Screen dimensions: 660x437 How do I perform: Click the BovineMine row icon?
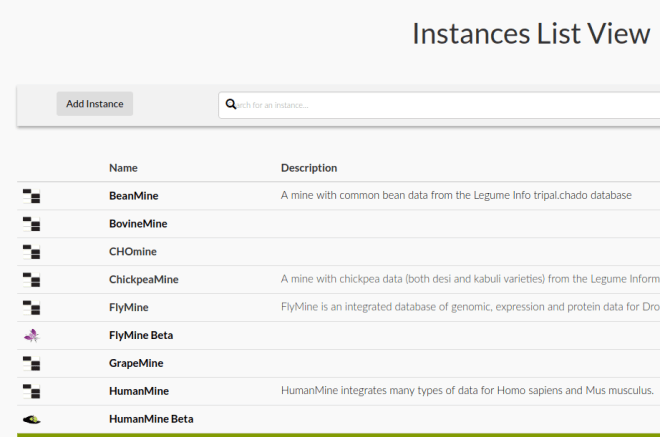coord(32,224)
